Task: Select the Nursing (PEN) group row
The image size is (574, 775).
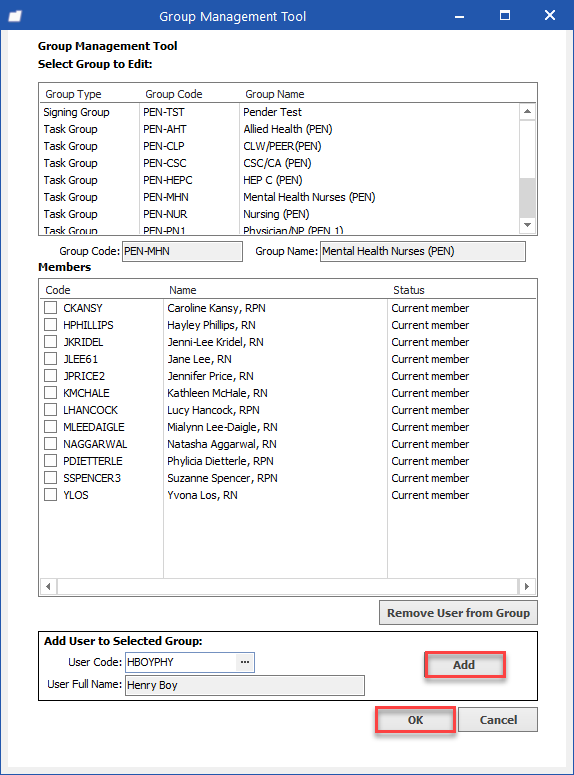Action: [280, 214]
